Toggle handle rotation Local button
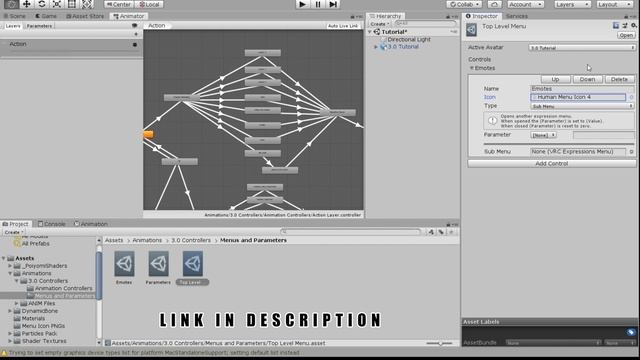 149,4
